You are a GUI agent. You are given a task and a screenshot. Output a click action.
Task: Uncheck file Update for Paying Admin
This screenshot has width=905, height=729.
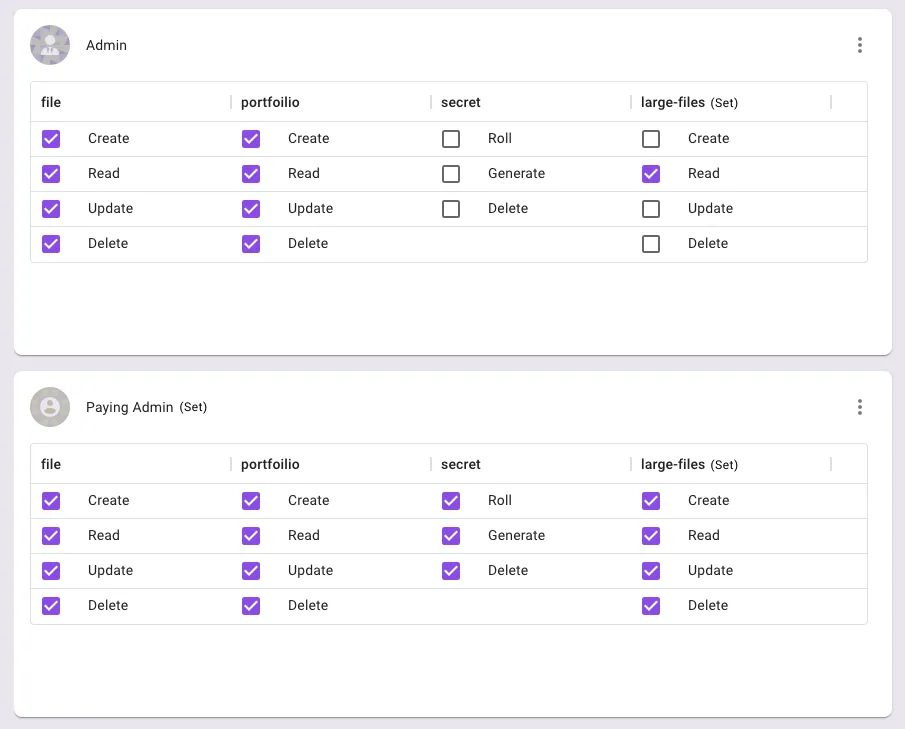point(51,571)
